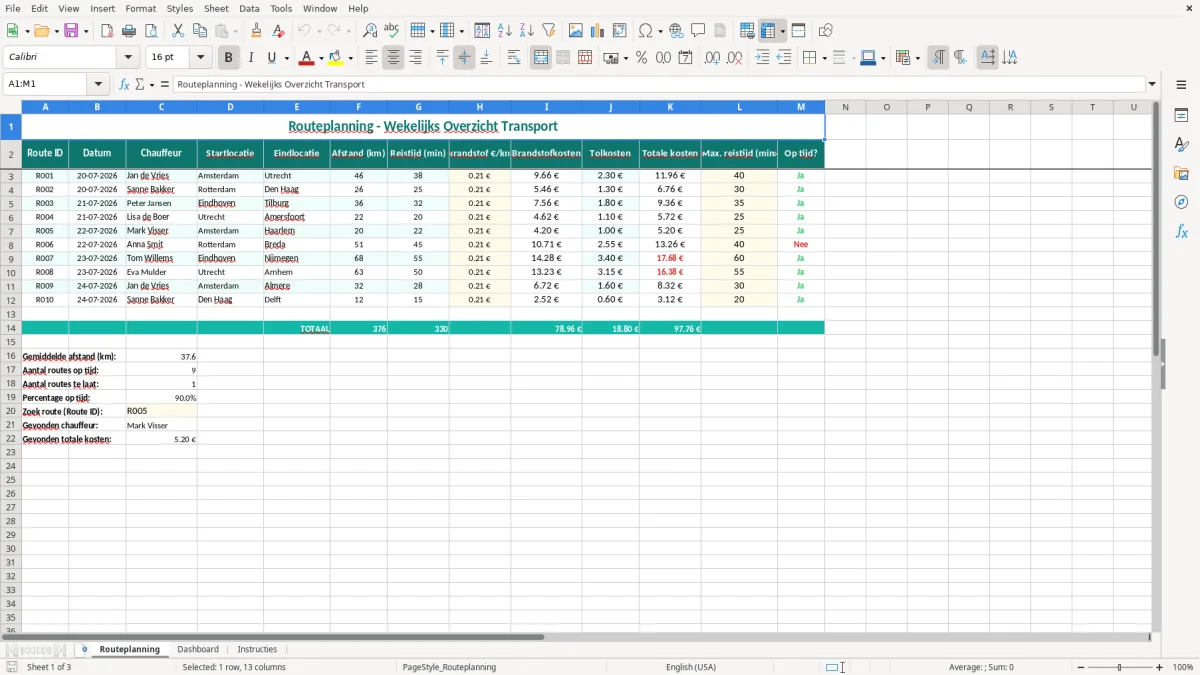Increase the cell indent
This screenshot has height=675, width=1200.
coord(762,58)
